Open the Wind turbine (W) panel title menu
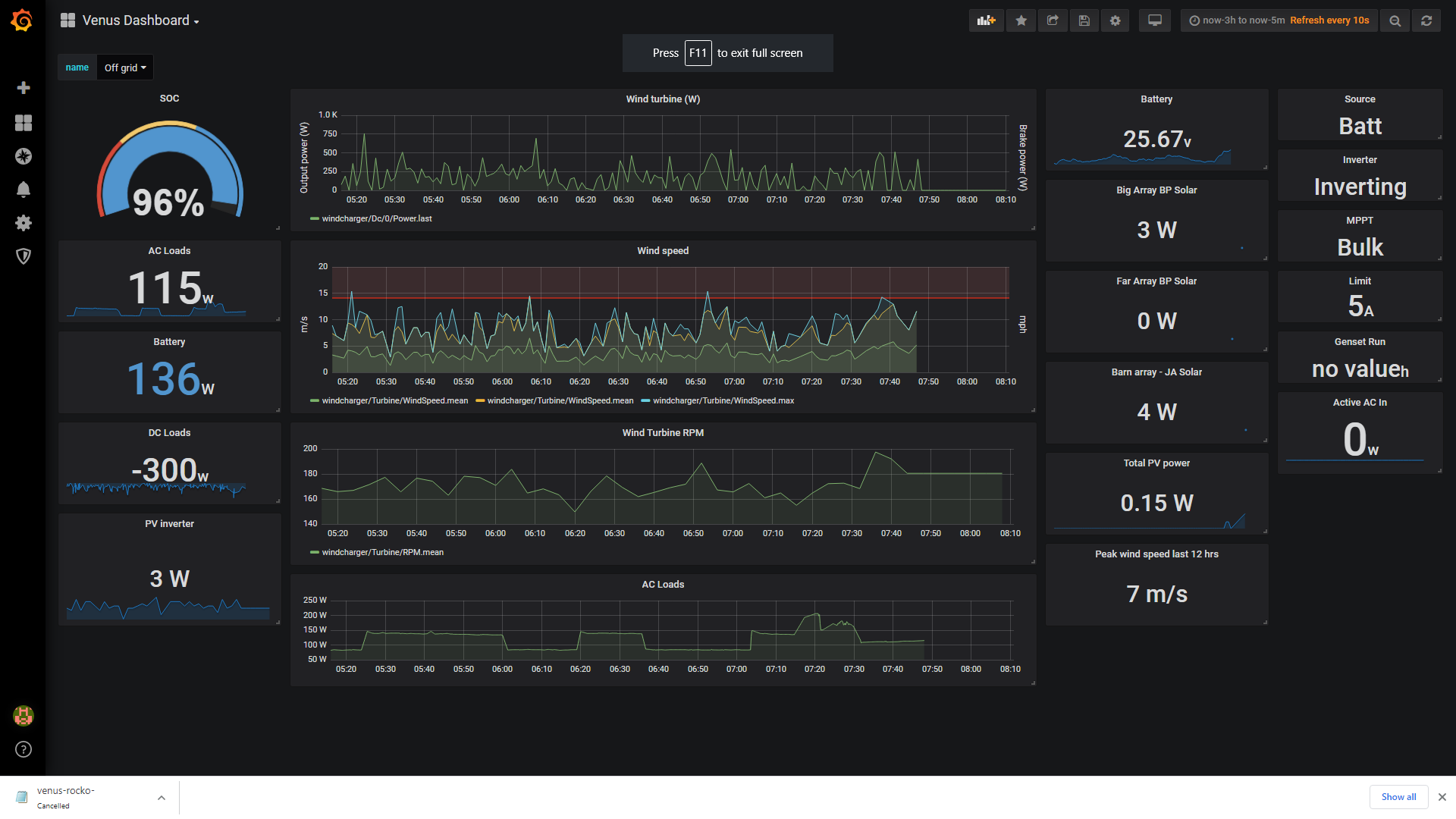The width and height of the screenshot is (1456, 819). point(663,99)
